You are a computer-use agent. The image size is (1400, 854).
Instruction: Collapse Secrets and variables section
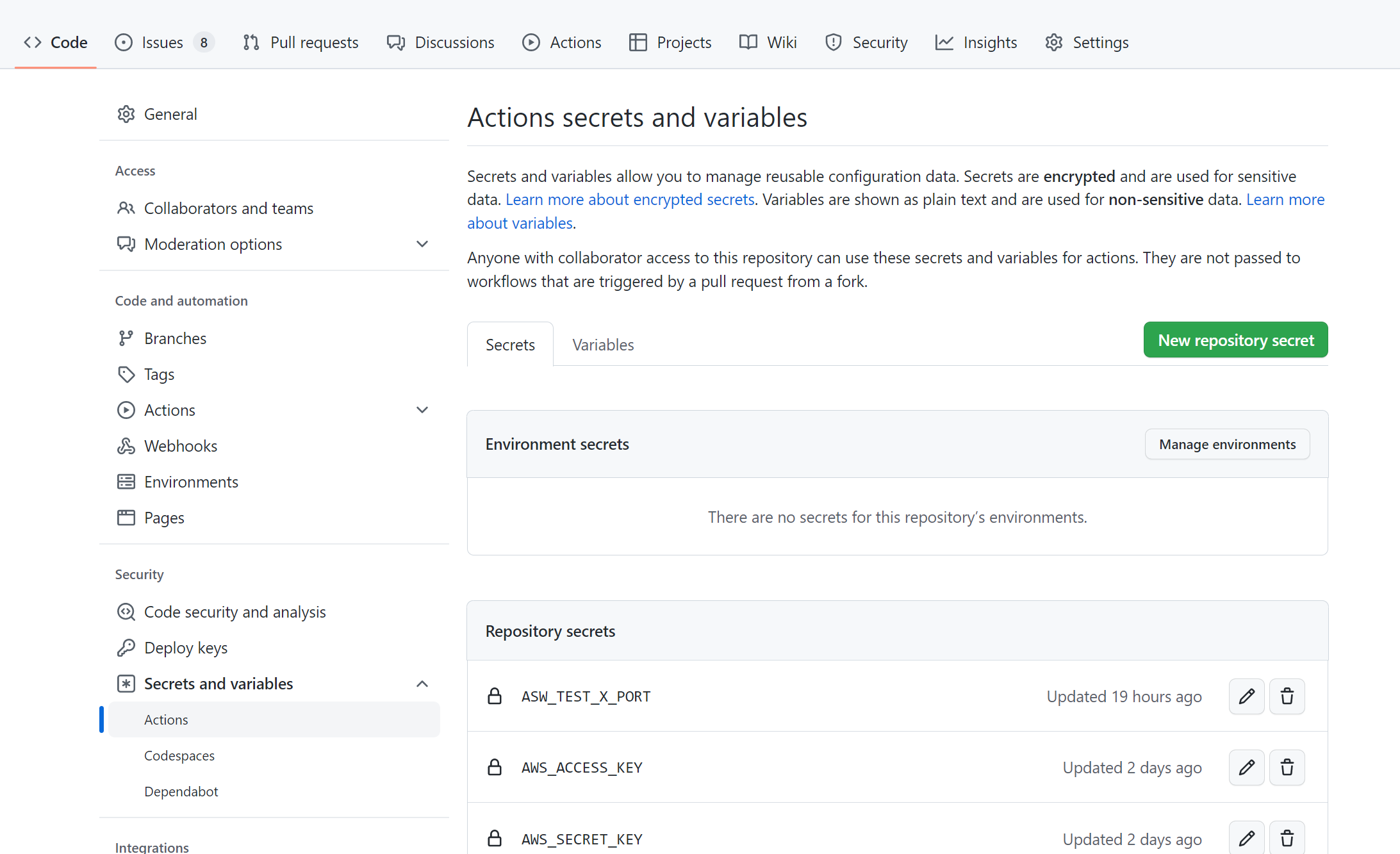point(422,684)
